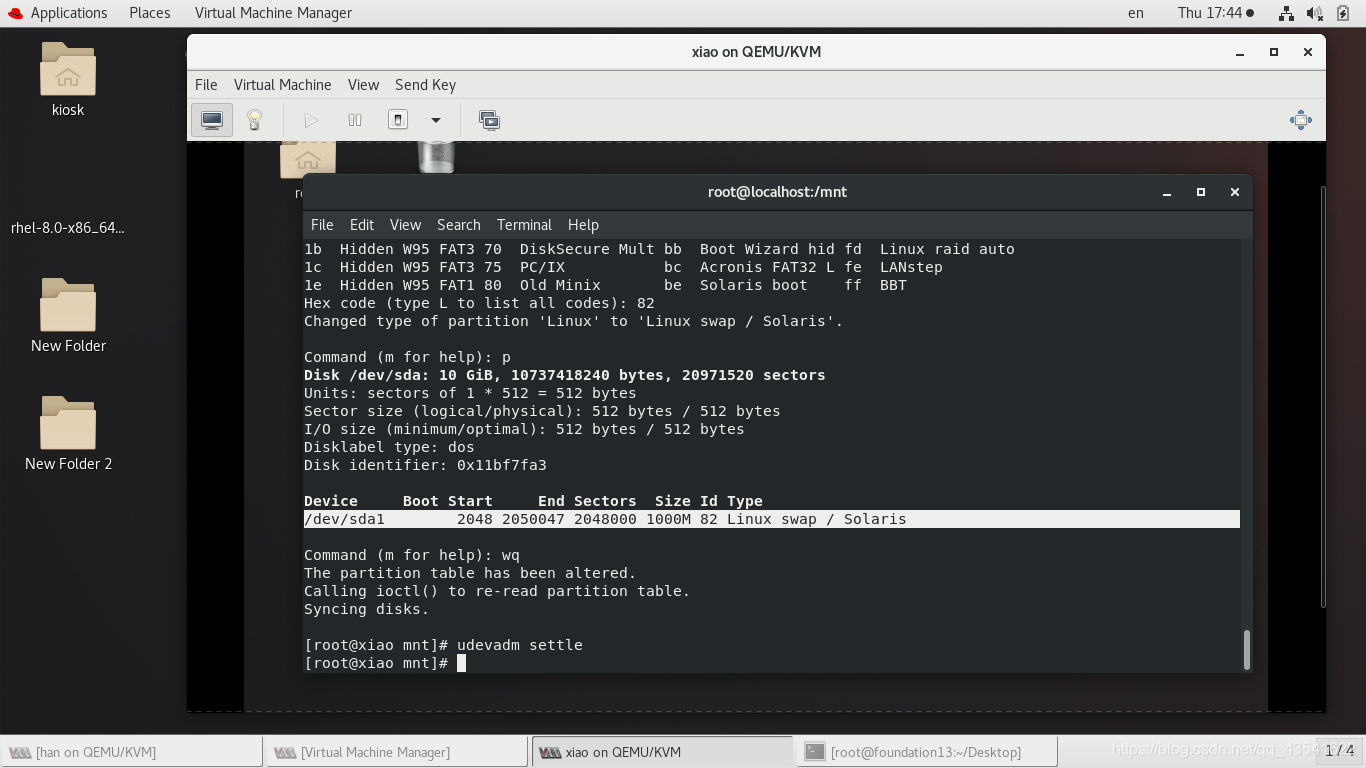
Task: Open virt-manager View menu
Action: (363, 85)
